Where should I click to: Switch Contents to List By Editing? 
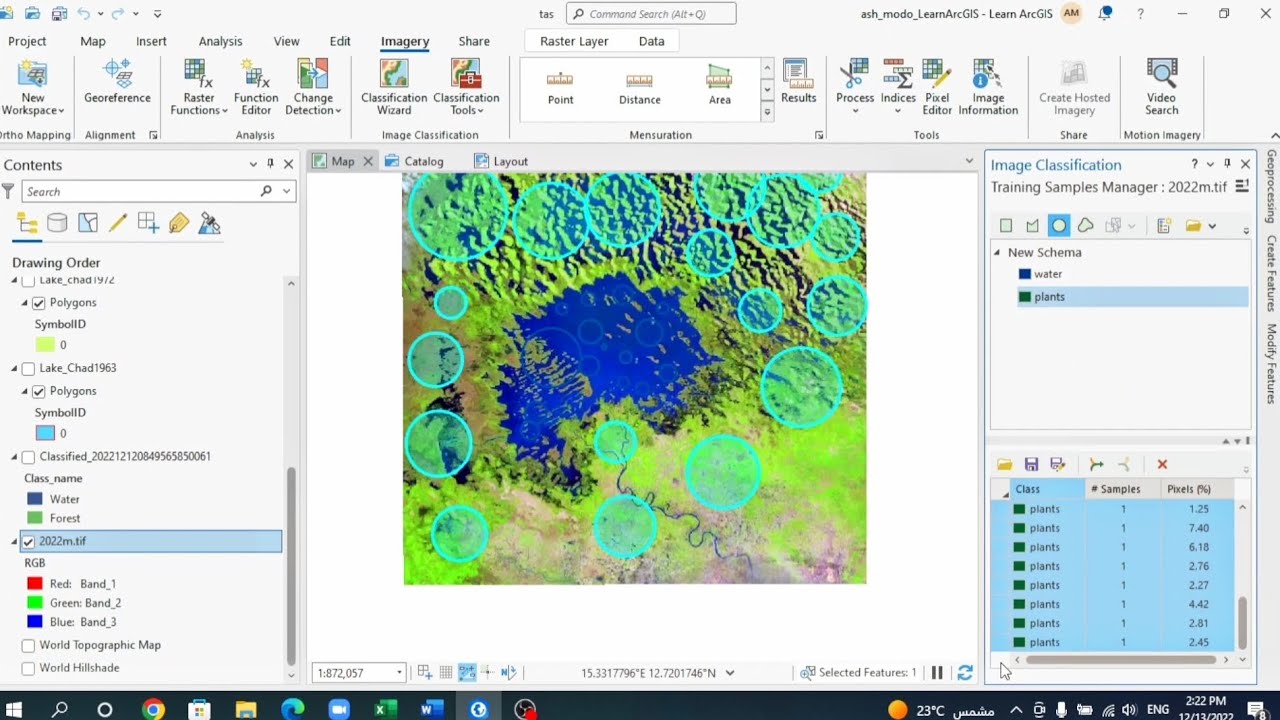tap(118, 223)
